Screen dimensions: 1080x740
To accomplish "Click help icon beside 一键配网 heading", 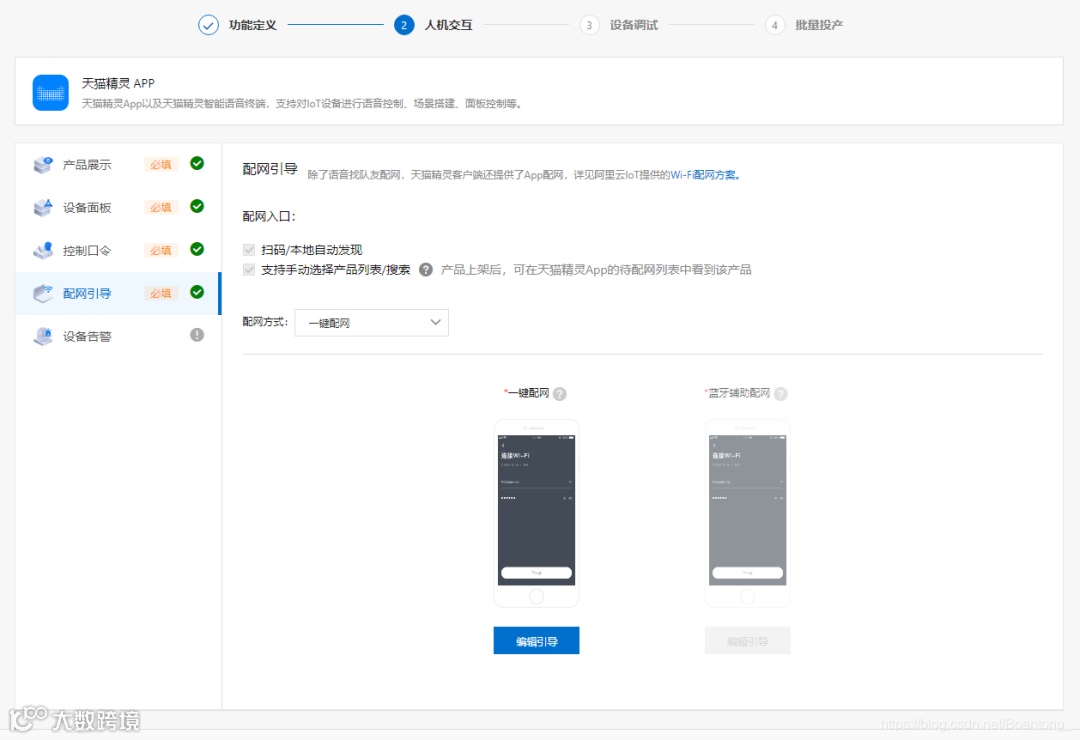I will 560,394.
